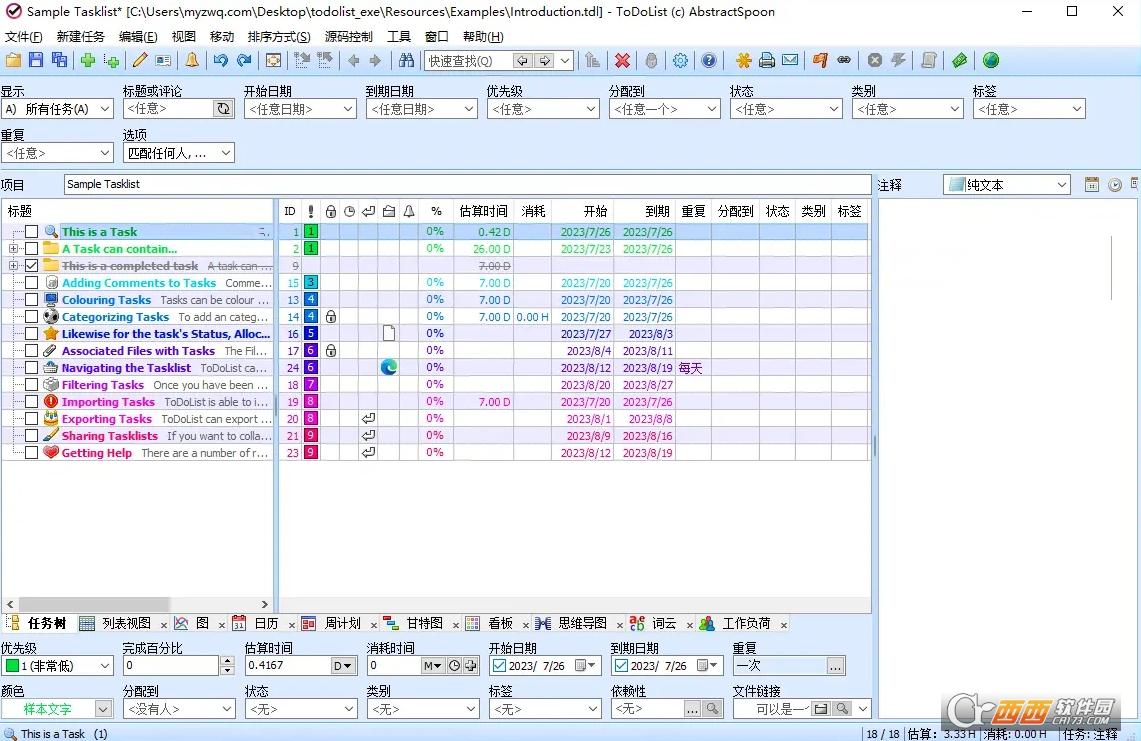Add a new subtask with the small green plus
This screenshot has height=741, width=1141.
tap(112, 60)
